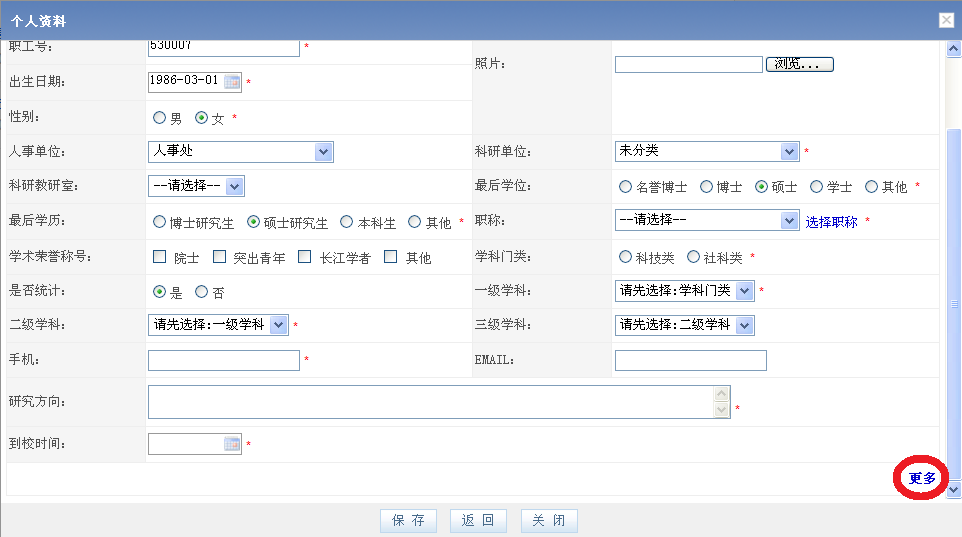The image size is (962, 537).
Task: Check the 院士 checkbox
Action: click(x=159, y=257)
